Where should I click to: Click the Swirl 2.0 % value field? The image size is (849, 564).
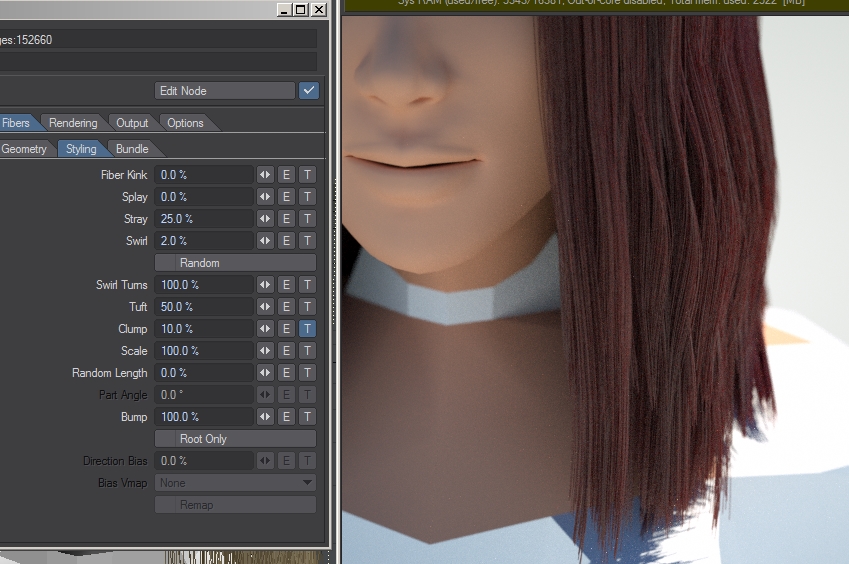point(204,241)
